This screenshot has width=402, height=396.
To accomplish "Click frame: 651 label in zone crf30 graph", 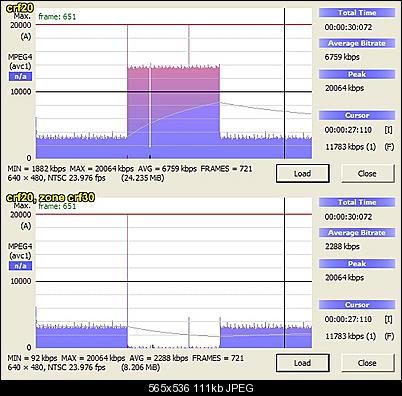I will point(57,206).
